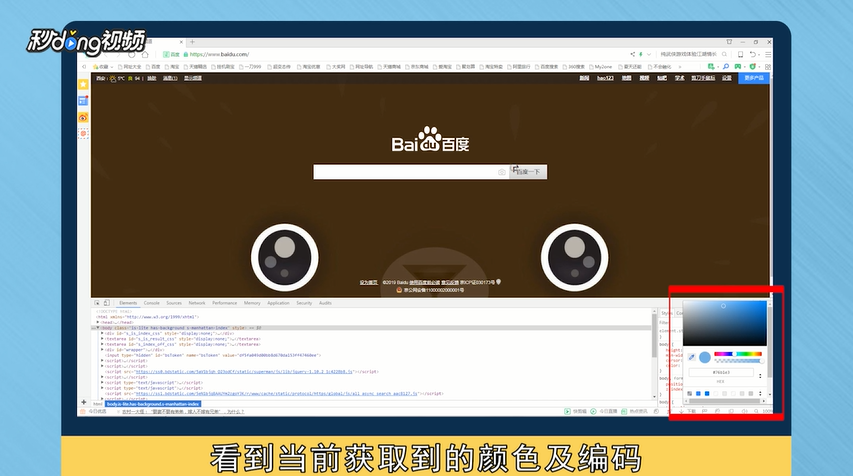
Task: Open the Weibo eye sidebar icon
Action: pyautogui.click(x=83, y=118)
